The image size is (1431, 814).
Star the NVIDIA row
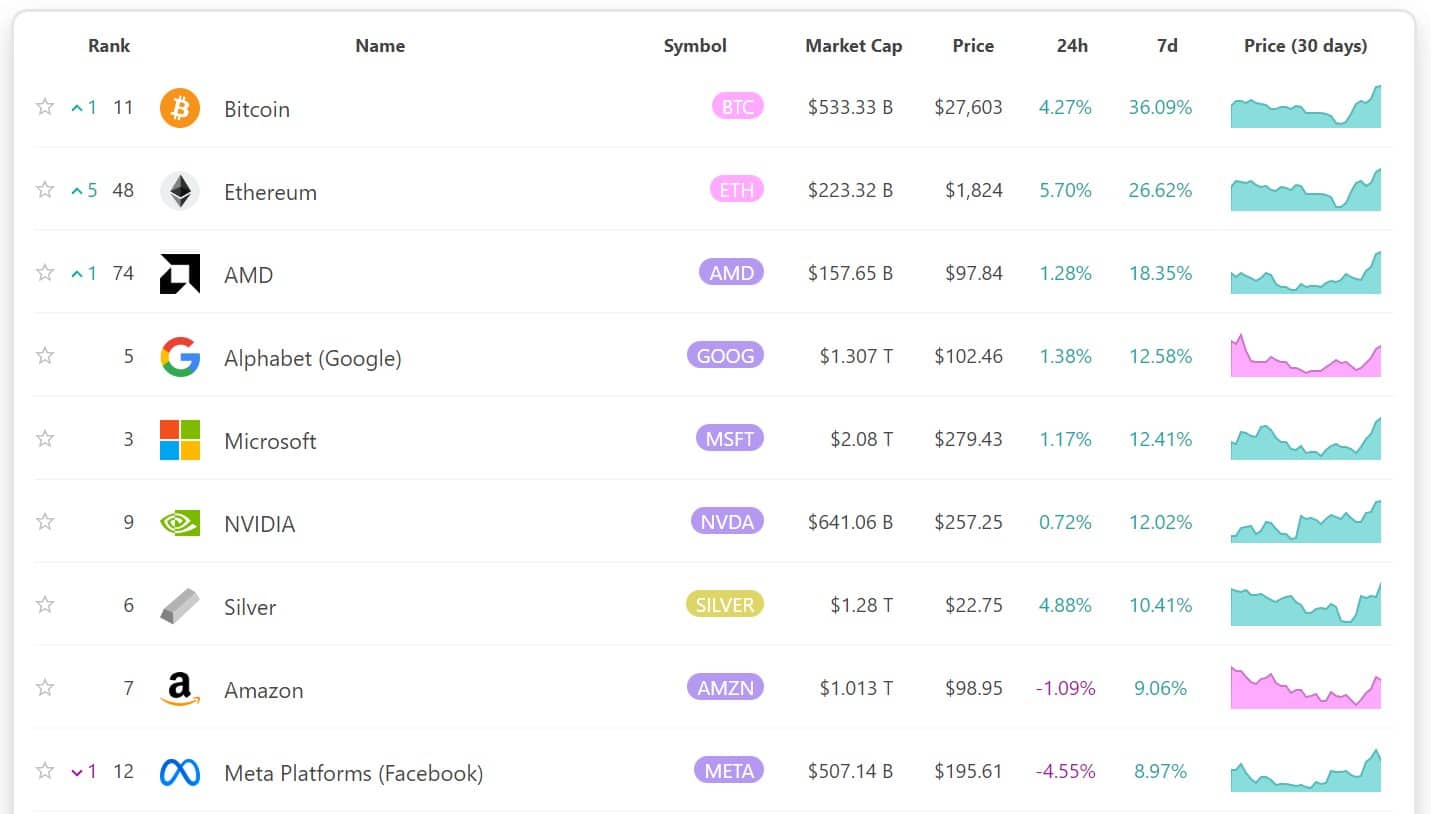coord(45,522)
